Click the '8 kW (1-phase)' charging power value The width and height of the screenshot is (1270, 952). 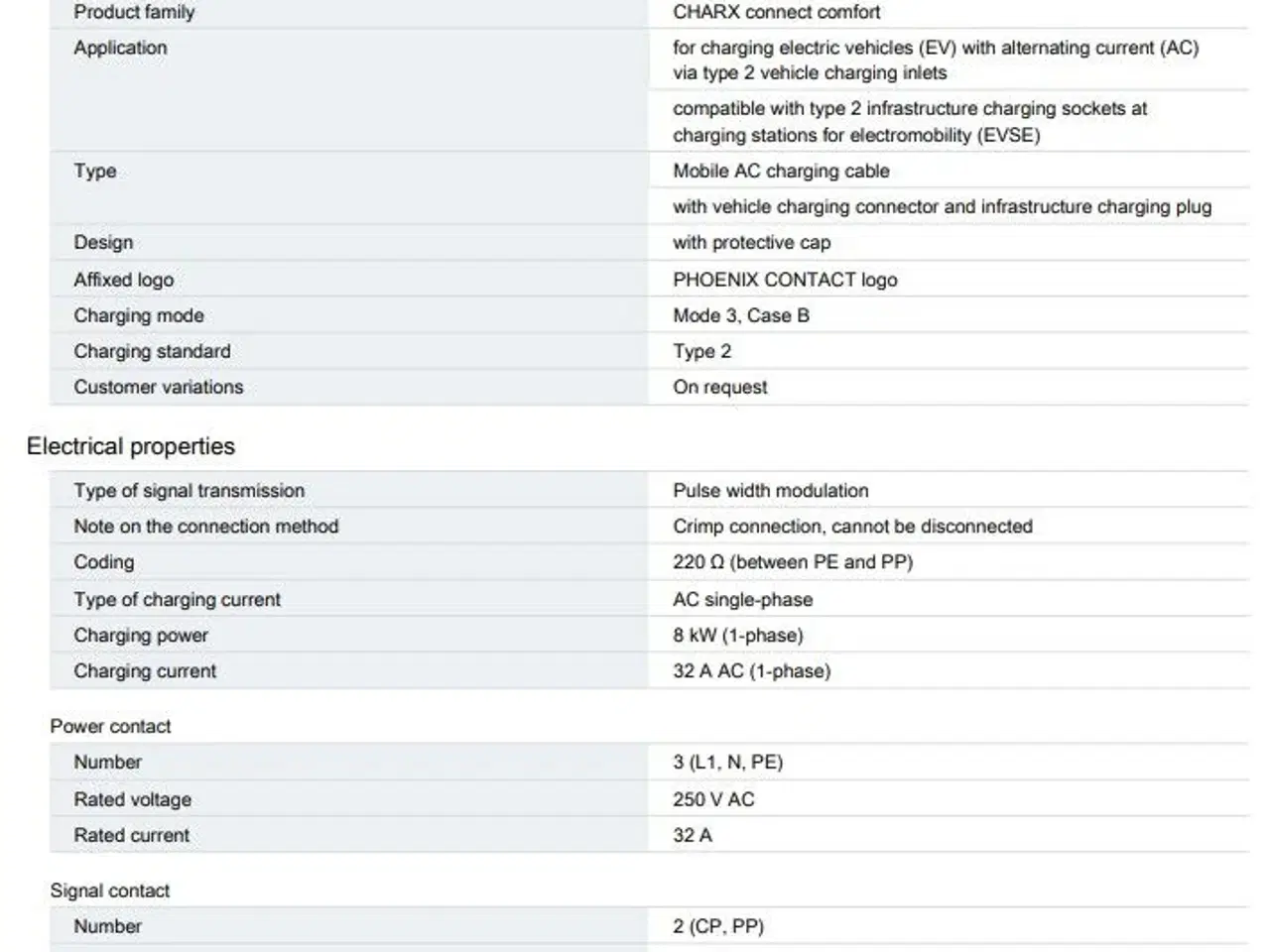(737, 635)
